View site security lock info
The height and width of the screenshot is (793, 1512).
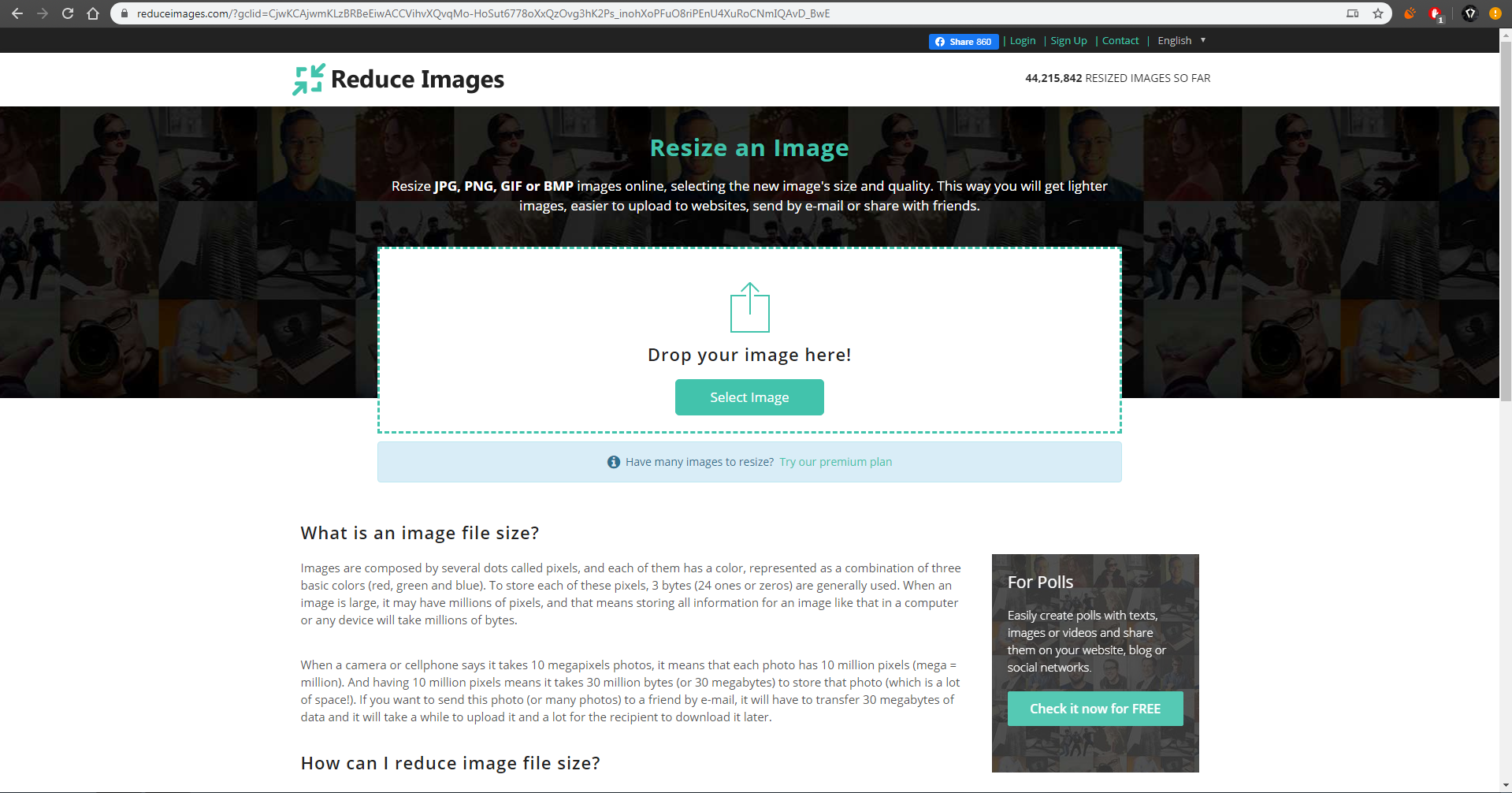pos(124,13)
